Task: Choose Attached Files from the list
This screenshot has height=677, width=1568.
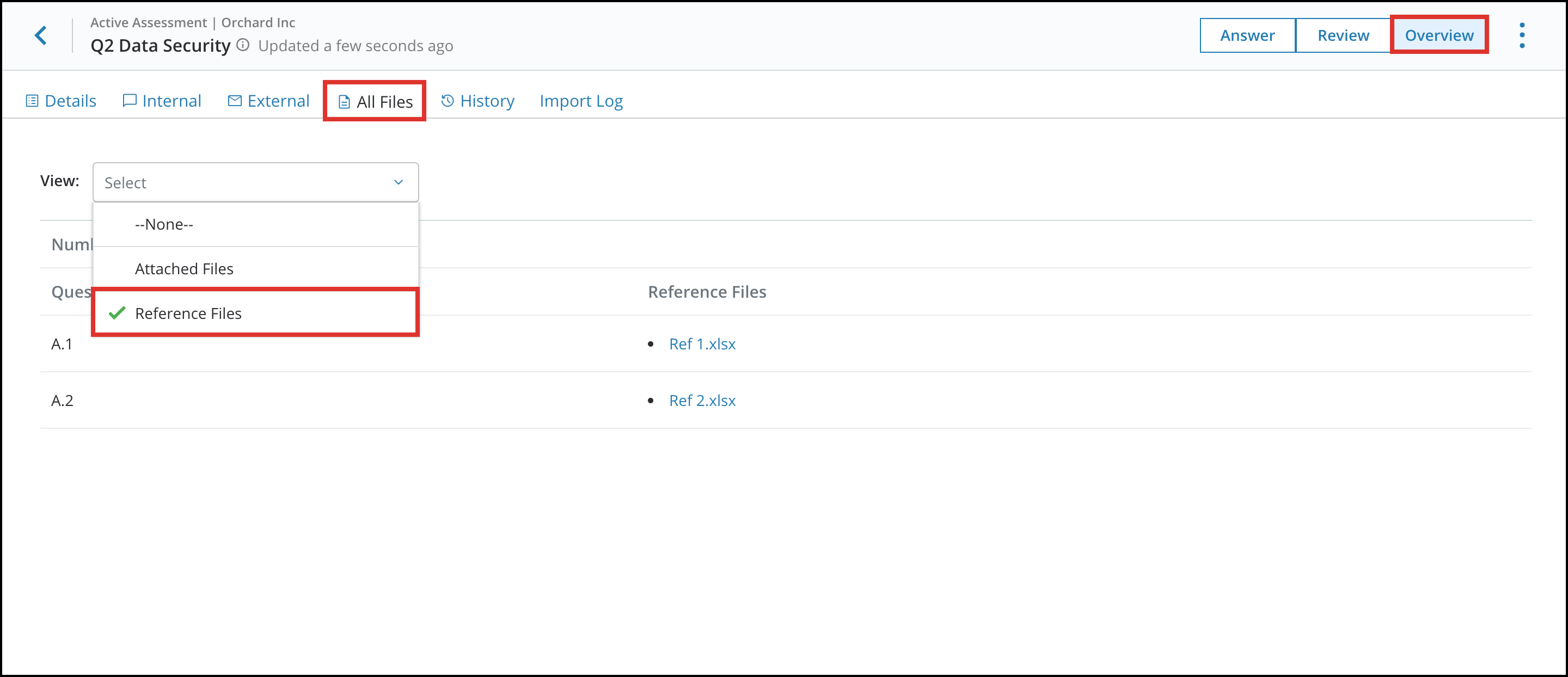Action: (x=184, y=268)
